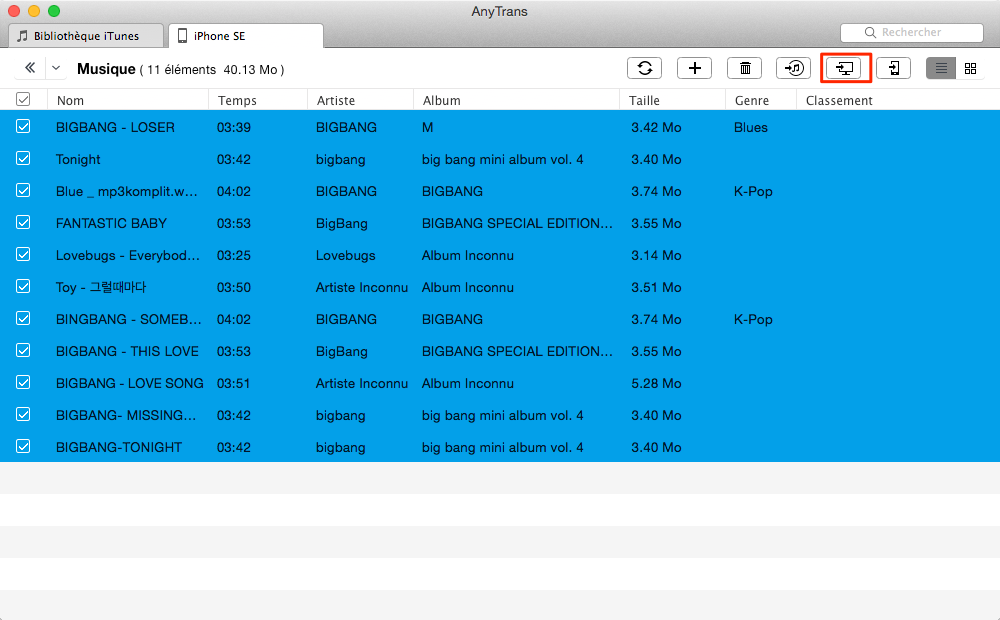The image size is (1000, 620).
Task: Click the 03:50 duration of Toy
Action: (x=233, y=287)
